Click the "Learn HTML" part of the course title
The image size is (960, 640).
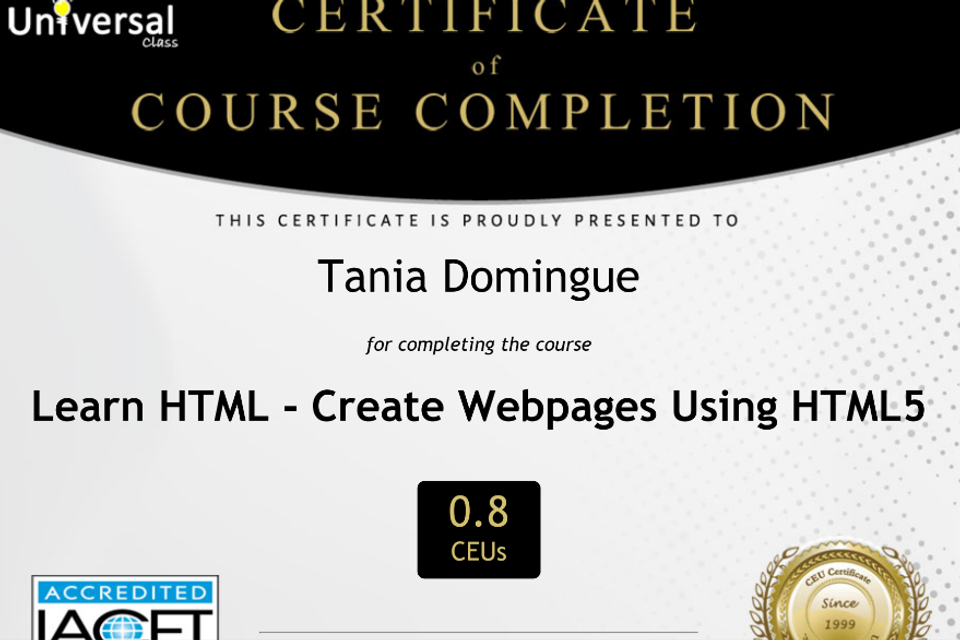point(149,407)
